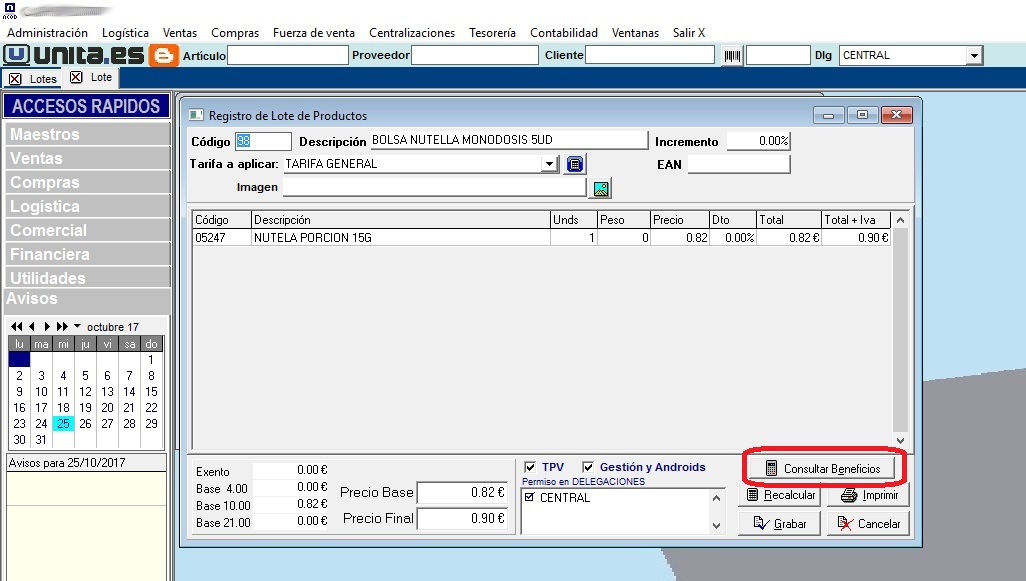Click the Artículo search field
Image resolution: width=1026 pixels, height=581 pixels.
(x=287, y=56)
